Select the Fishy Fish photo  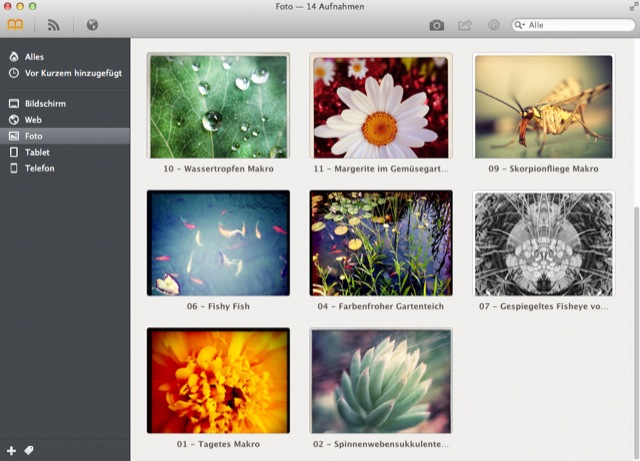pos(218,243)
